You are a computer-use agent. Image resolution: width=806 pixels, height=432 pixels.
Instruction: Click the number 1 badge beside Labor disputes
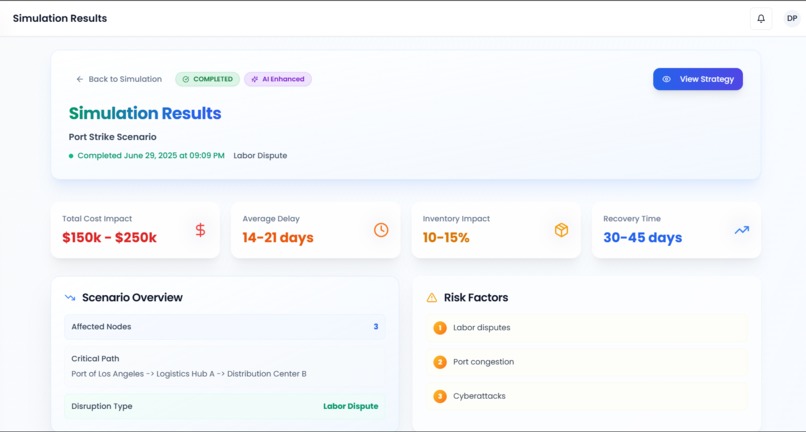pyautogui.click(x=439, y=328)
